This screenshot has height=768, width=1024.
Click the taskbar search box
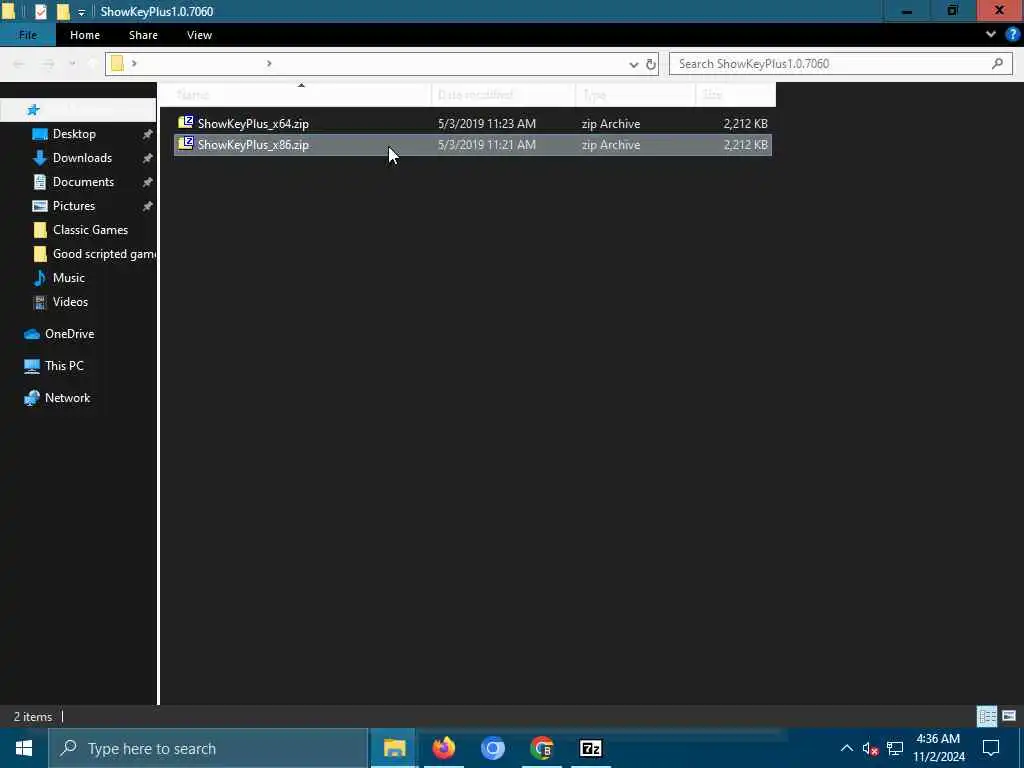click(208, 748)
